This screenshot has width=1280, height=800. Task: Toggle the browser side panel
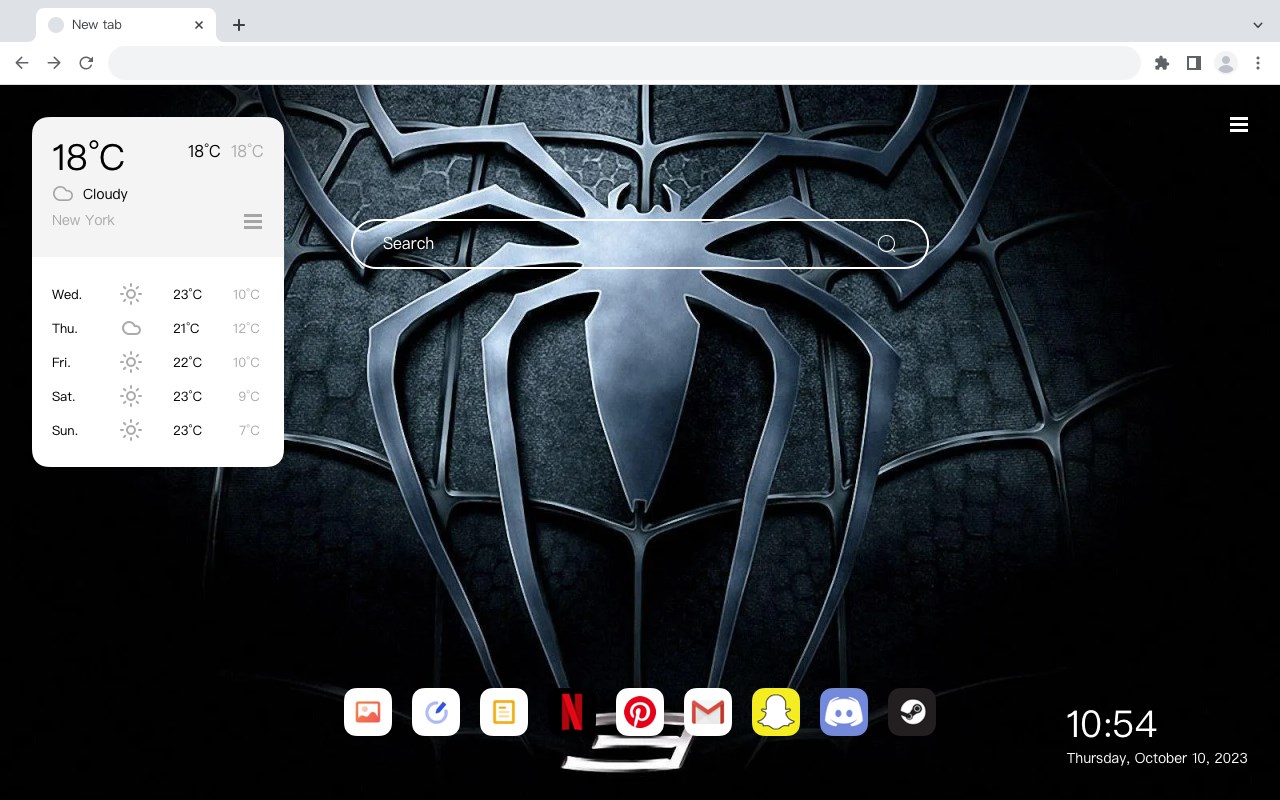pos(1193,63)
